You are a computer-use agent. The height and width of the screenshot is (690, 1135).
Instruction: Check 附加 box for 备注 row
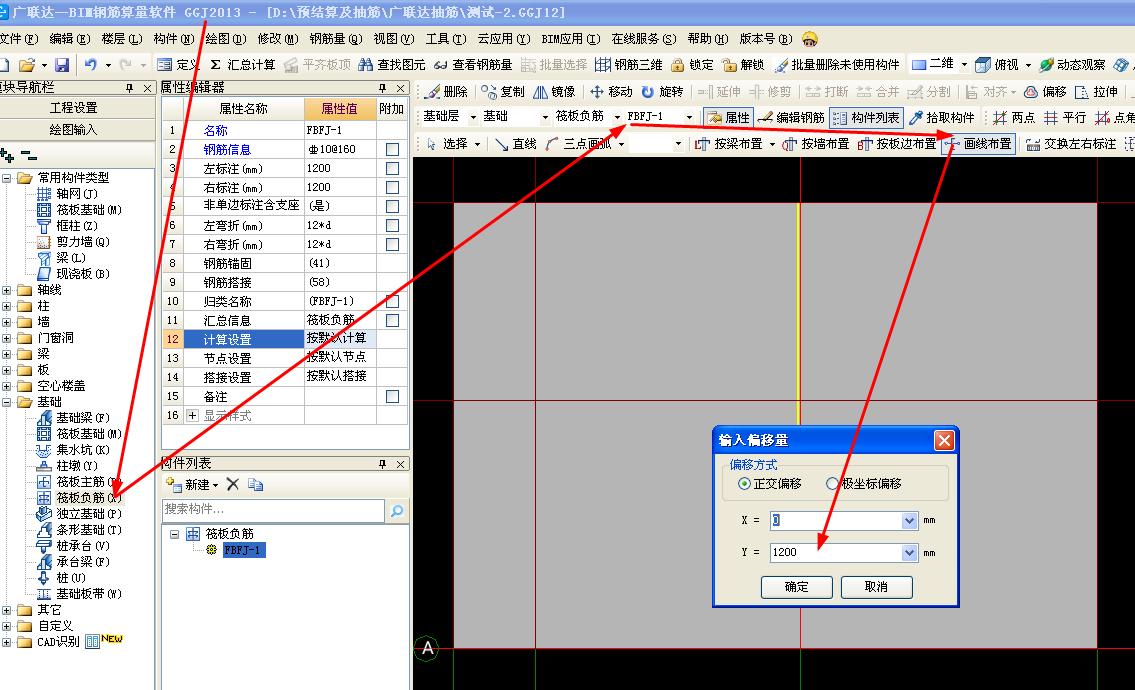(392, 396)
